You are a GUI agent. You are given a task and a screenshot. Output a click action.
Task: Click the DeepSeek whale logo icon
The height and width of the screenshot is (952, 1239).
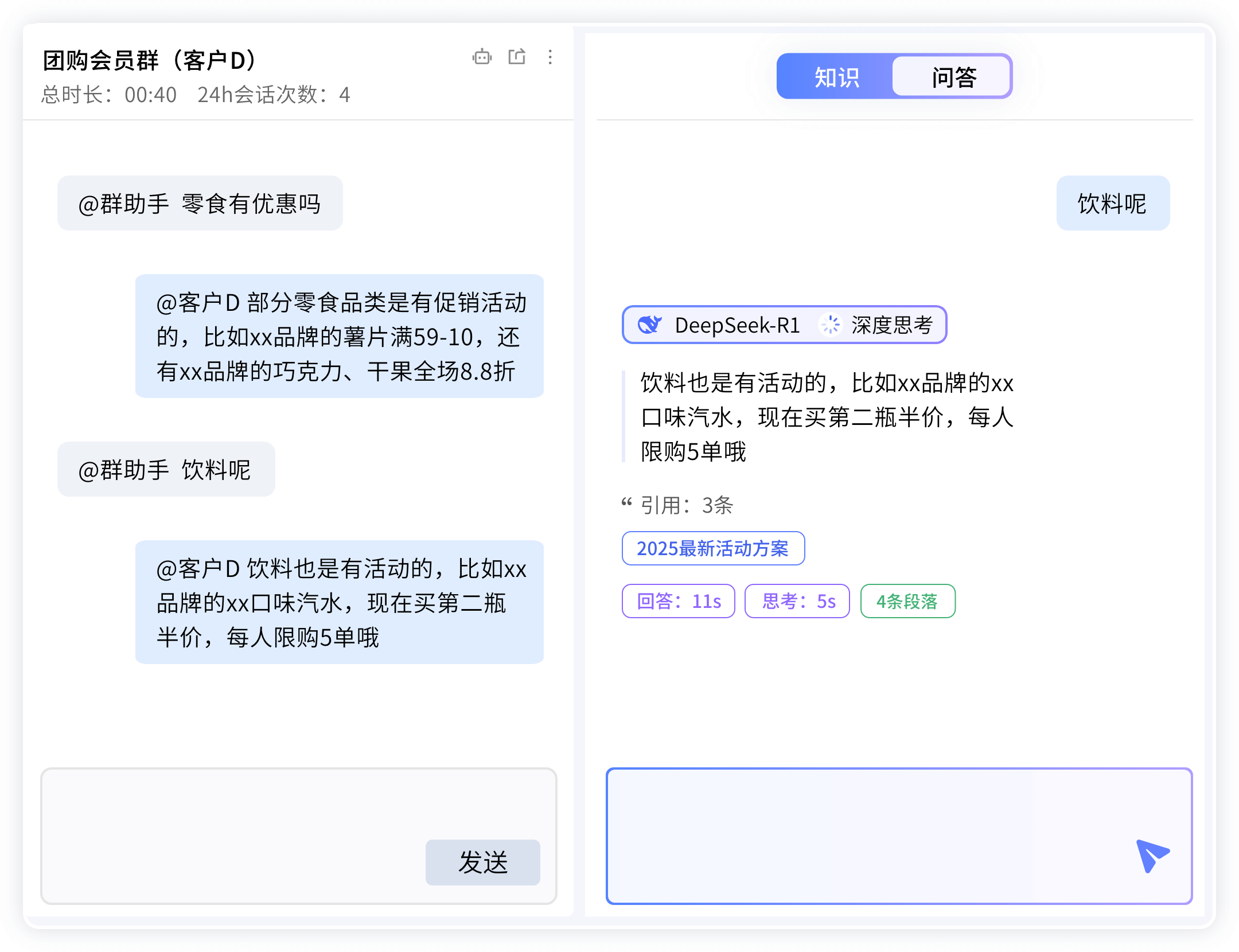(x=649, y=325)
